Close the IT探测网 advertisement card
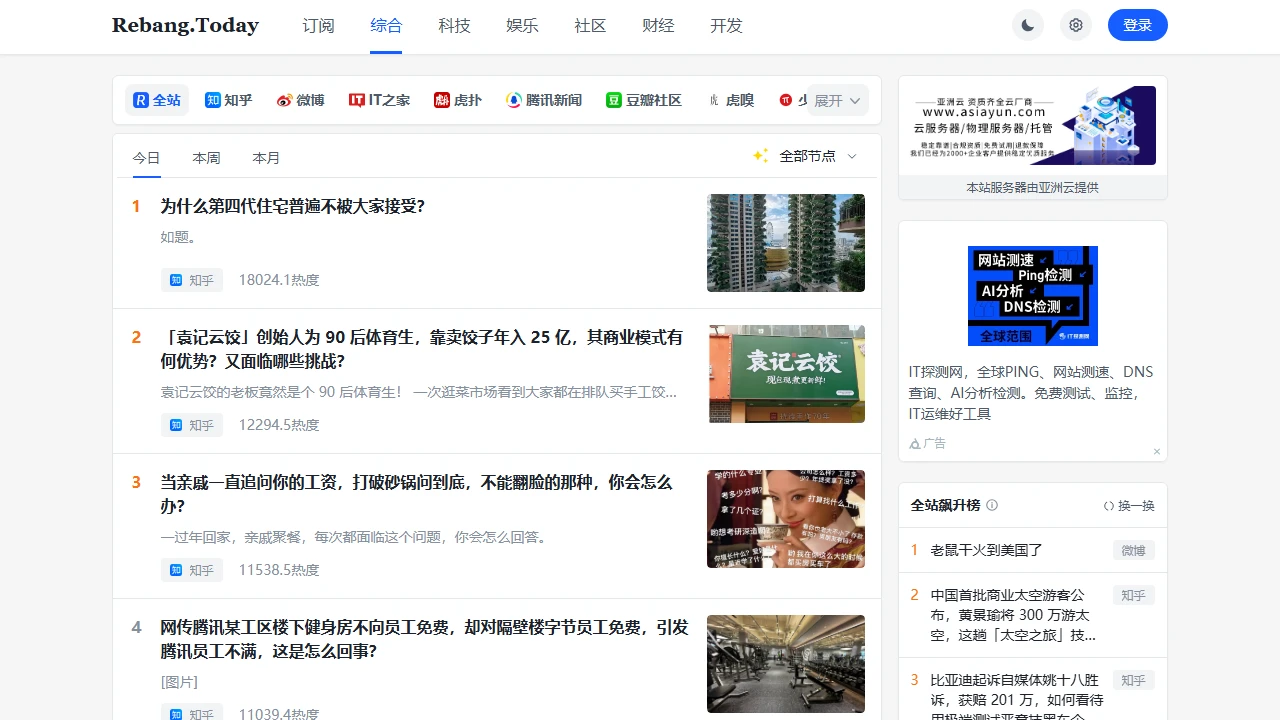This screenshot has height=720, width=1280. (1157, 451)
